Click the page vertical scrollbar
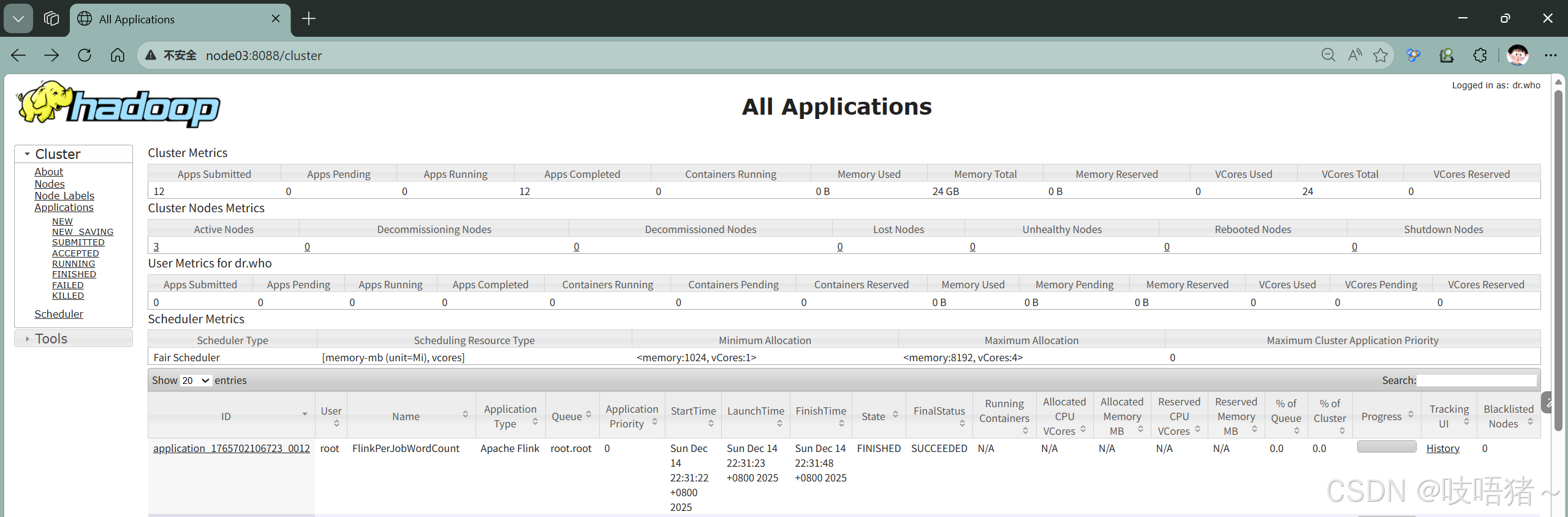The width and height of the screenshot is (1568, 517). click(x=1558, y=261)
